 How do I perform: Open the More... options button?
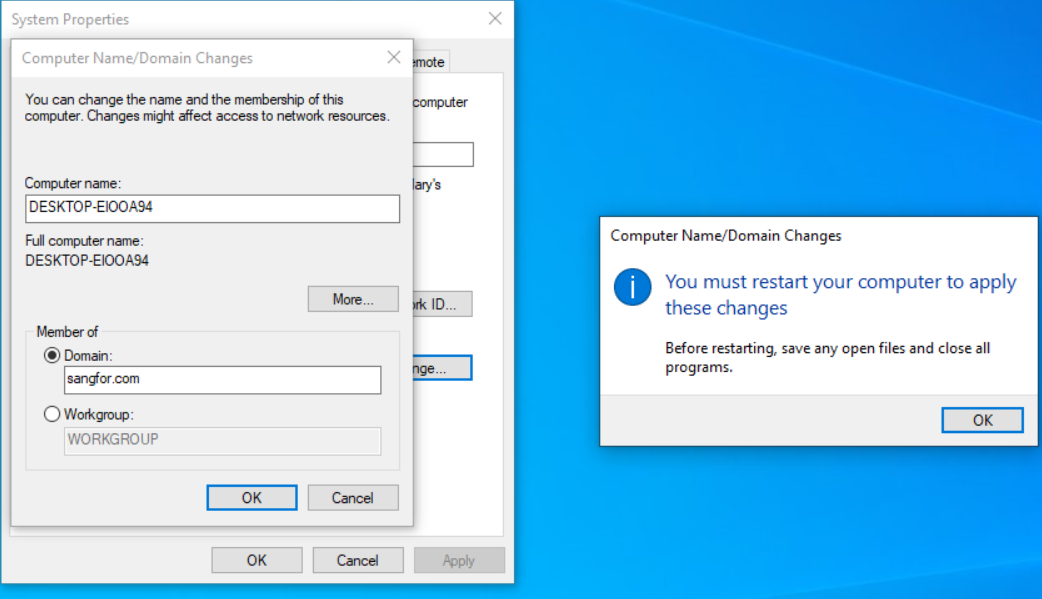(x=352, y=299)
